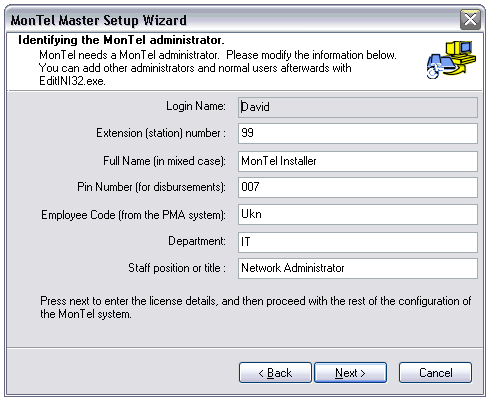Click the Staff position or title label
The height and width of the screenshot is (402, 491).
177,268
